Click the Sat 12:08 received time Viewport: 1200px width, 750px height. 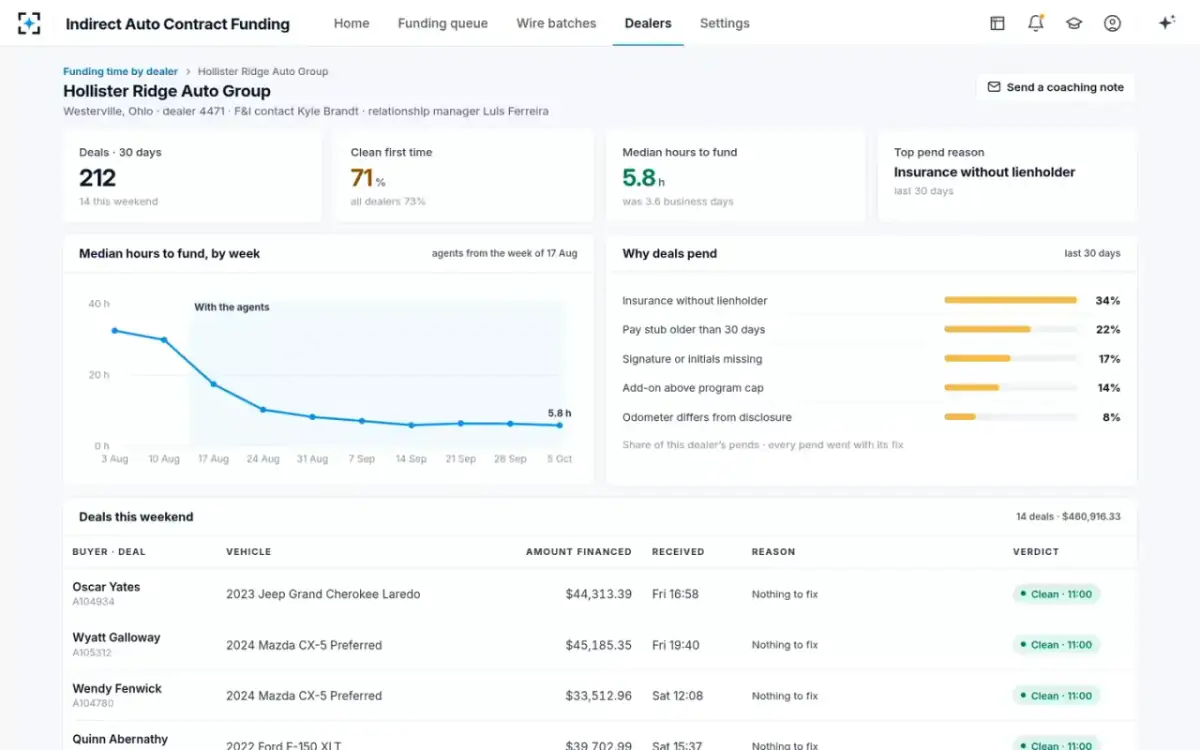click(677, 696)
